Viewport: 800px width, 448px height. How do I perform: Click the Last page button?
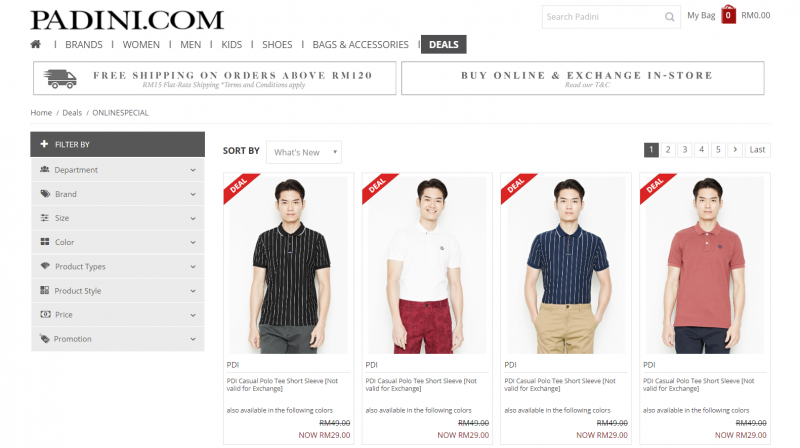pos(757,150)
